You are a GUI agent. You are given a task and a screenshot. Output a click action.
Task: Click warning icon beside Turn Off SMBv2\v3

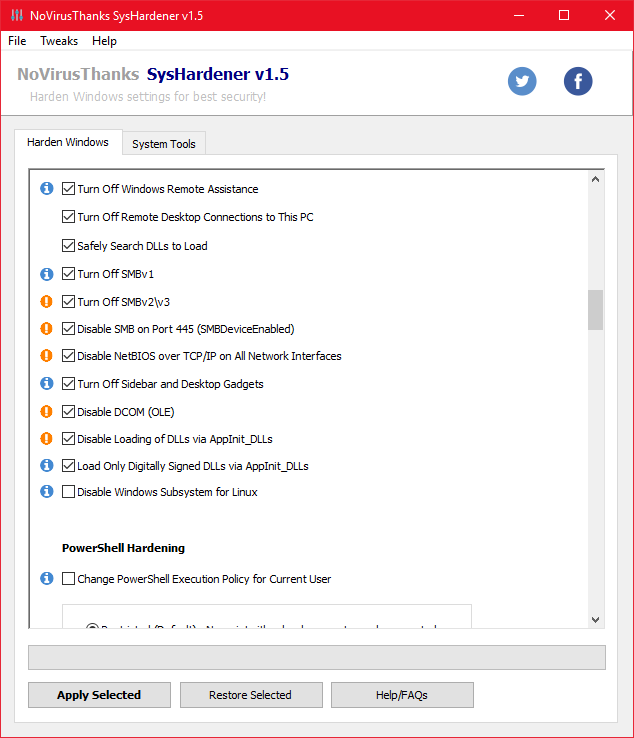tap(46, 301)
